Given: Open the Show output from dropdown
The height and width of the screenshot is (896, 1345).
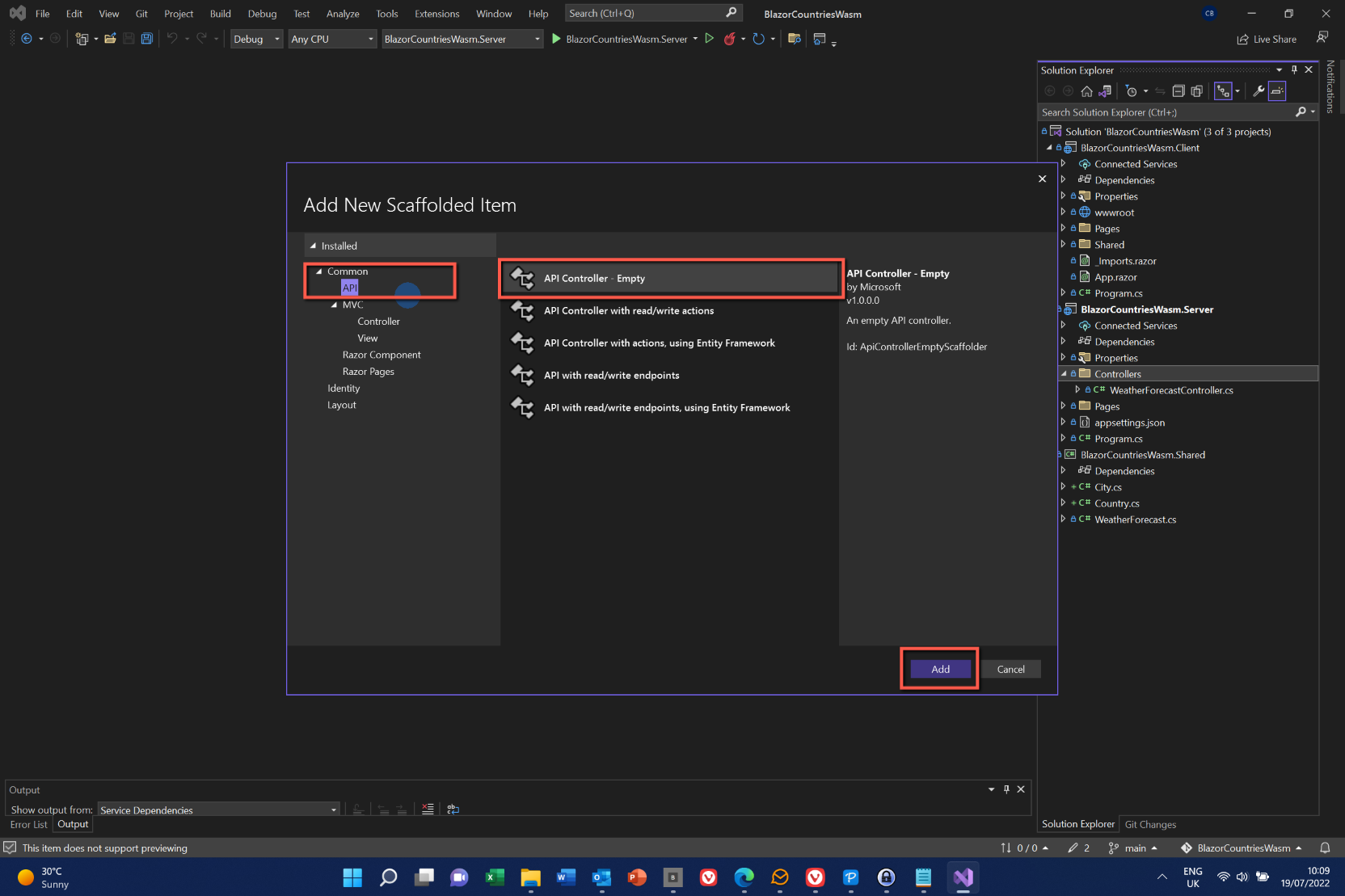Looking at the screenshot, I should coord(218,810).
